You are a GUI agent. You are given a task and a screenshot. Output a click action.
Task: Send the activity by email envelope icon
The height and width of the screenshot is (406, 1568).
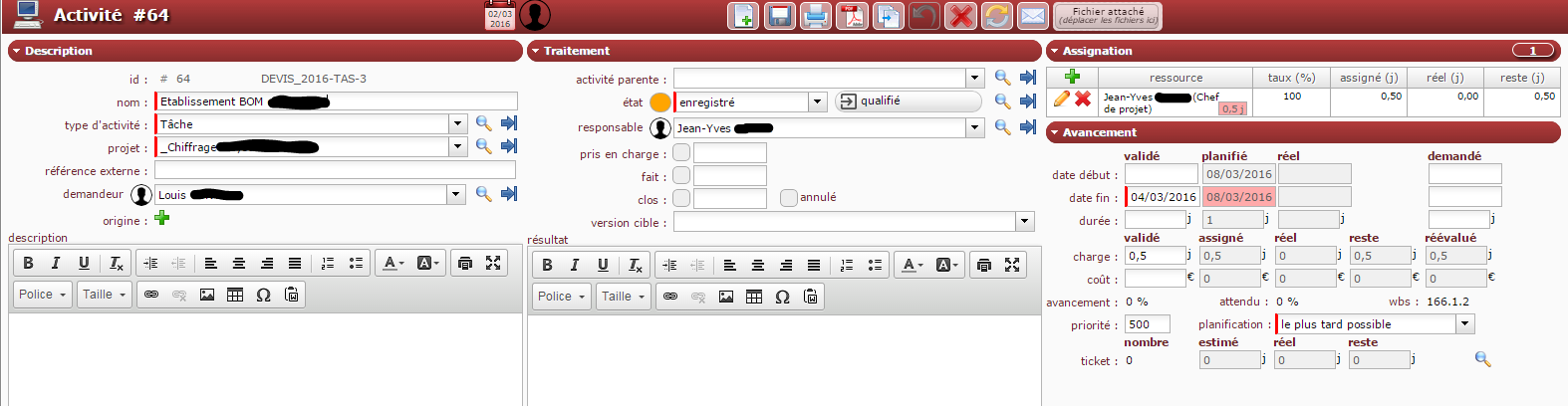(1033, 16)
